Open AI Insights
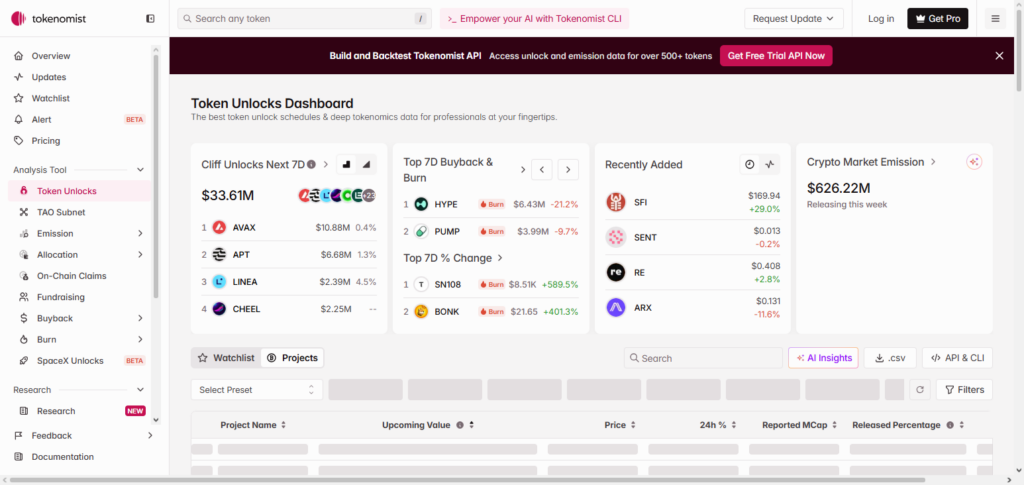Viewport: 1024px width, 485px height. click(824, 358)
